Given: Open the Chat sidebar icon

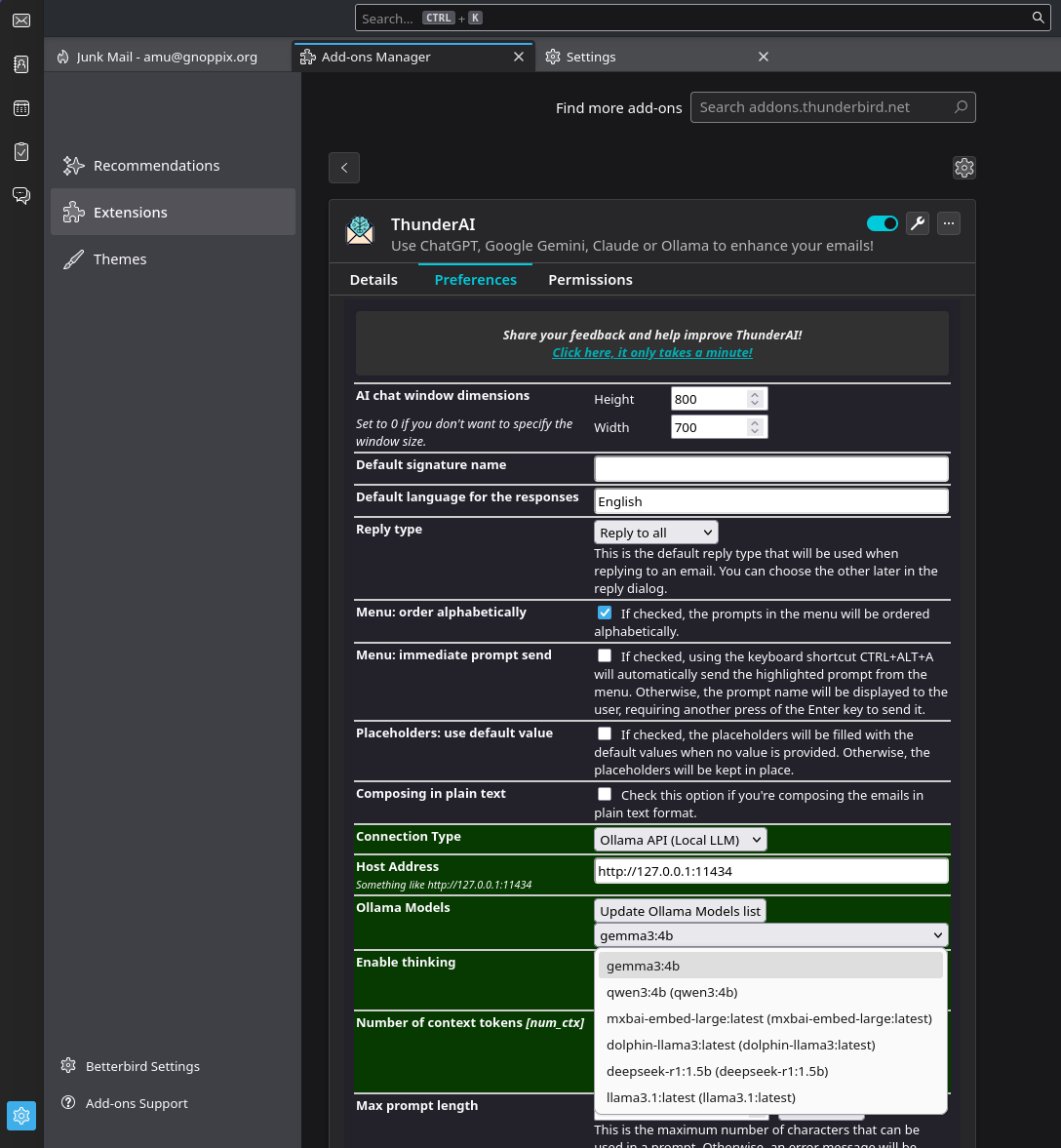Looking at the screenshot, I should click(21, 196).
